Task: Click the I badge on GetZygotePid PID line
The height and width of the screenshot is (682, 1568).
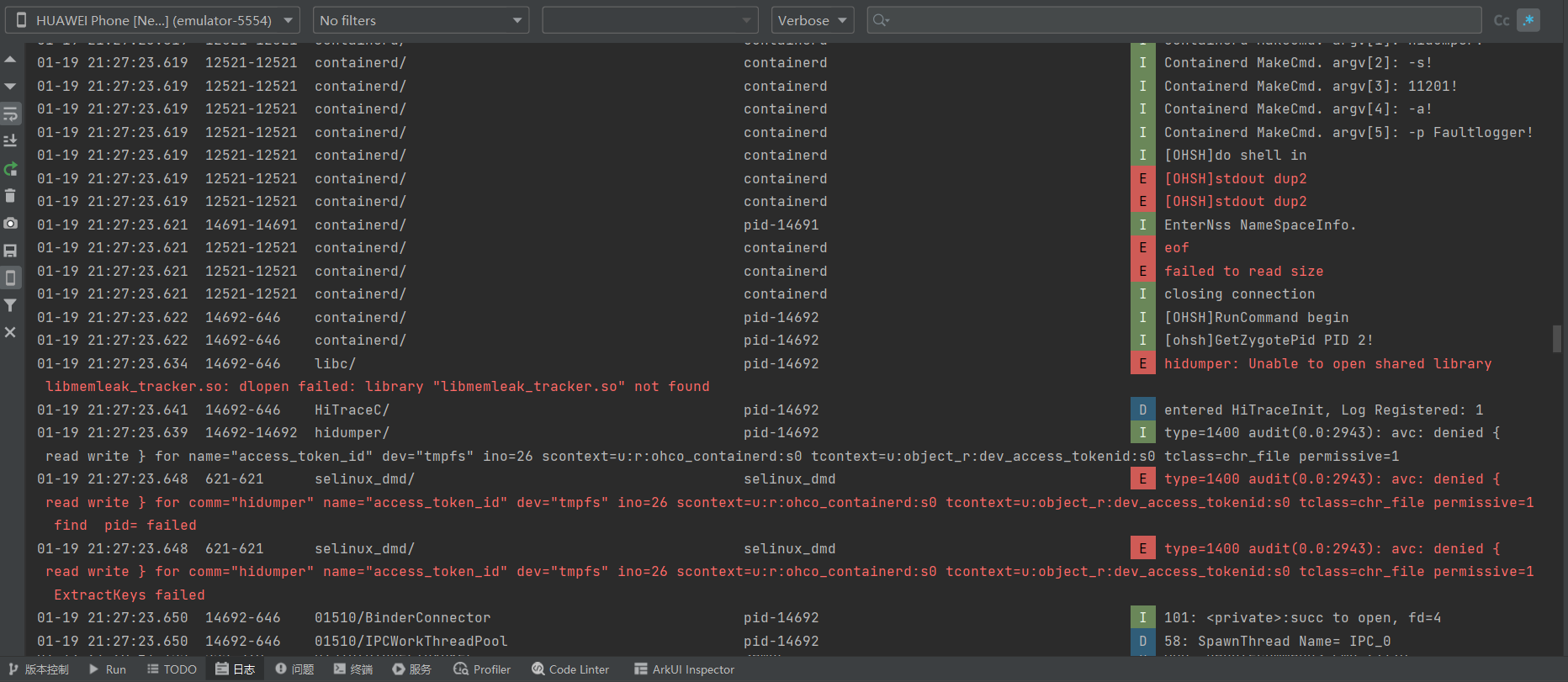Action: 1142,341
